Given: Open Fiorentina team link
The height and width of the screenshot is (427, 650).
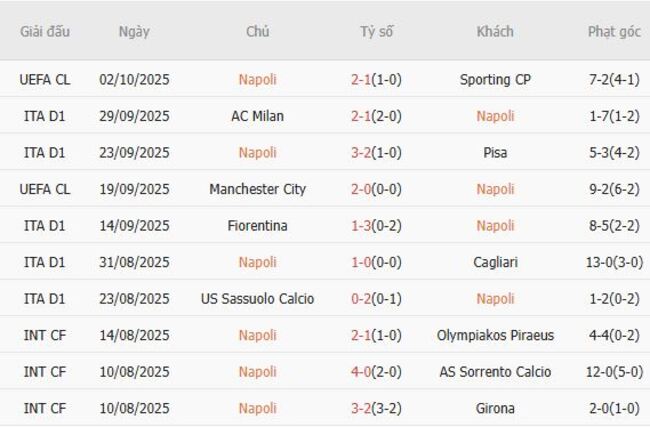Looking at the screenshot, I should click(257, 226).
